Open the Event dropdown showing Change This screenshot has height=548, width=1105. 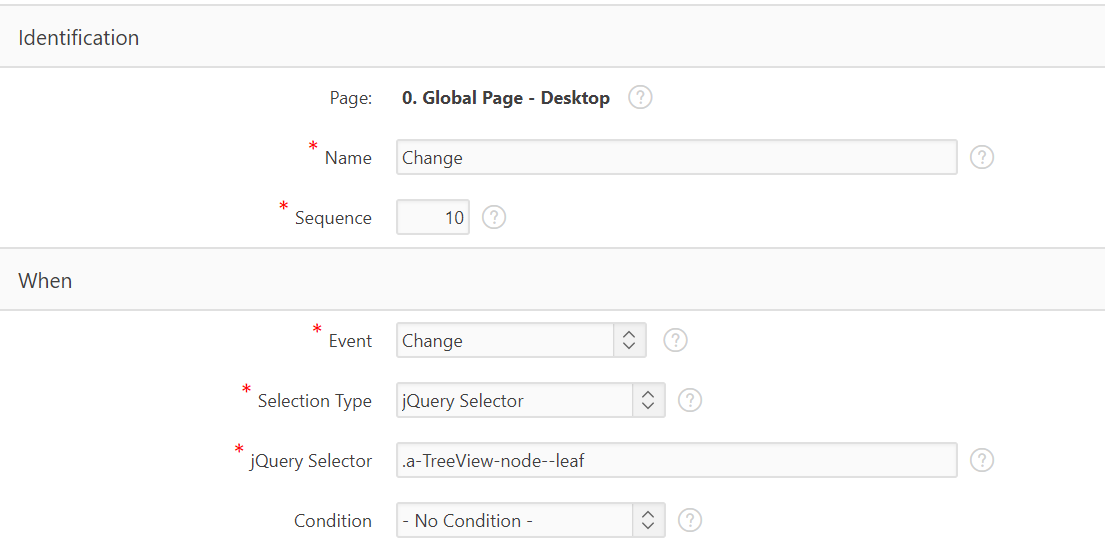point(521,340)
